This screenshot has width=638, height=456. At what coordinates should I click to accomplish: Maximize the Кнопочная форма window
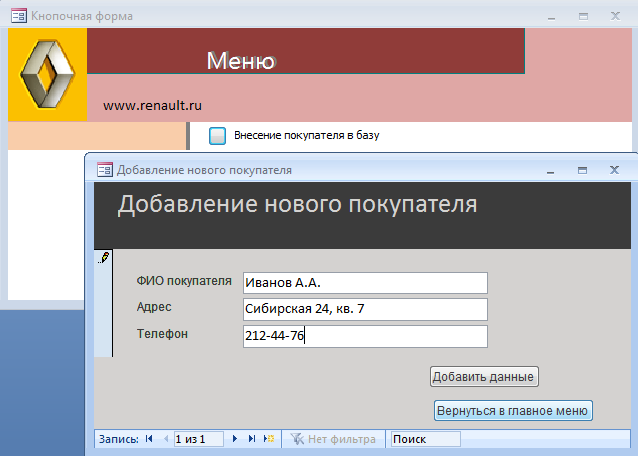coord(583,16)
